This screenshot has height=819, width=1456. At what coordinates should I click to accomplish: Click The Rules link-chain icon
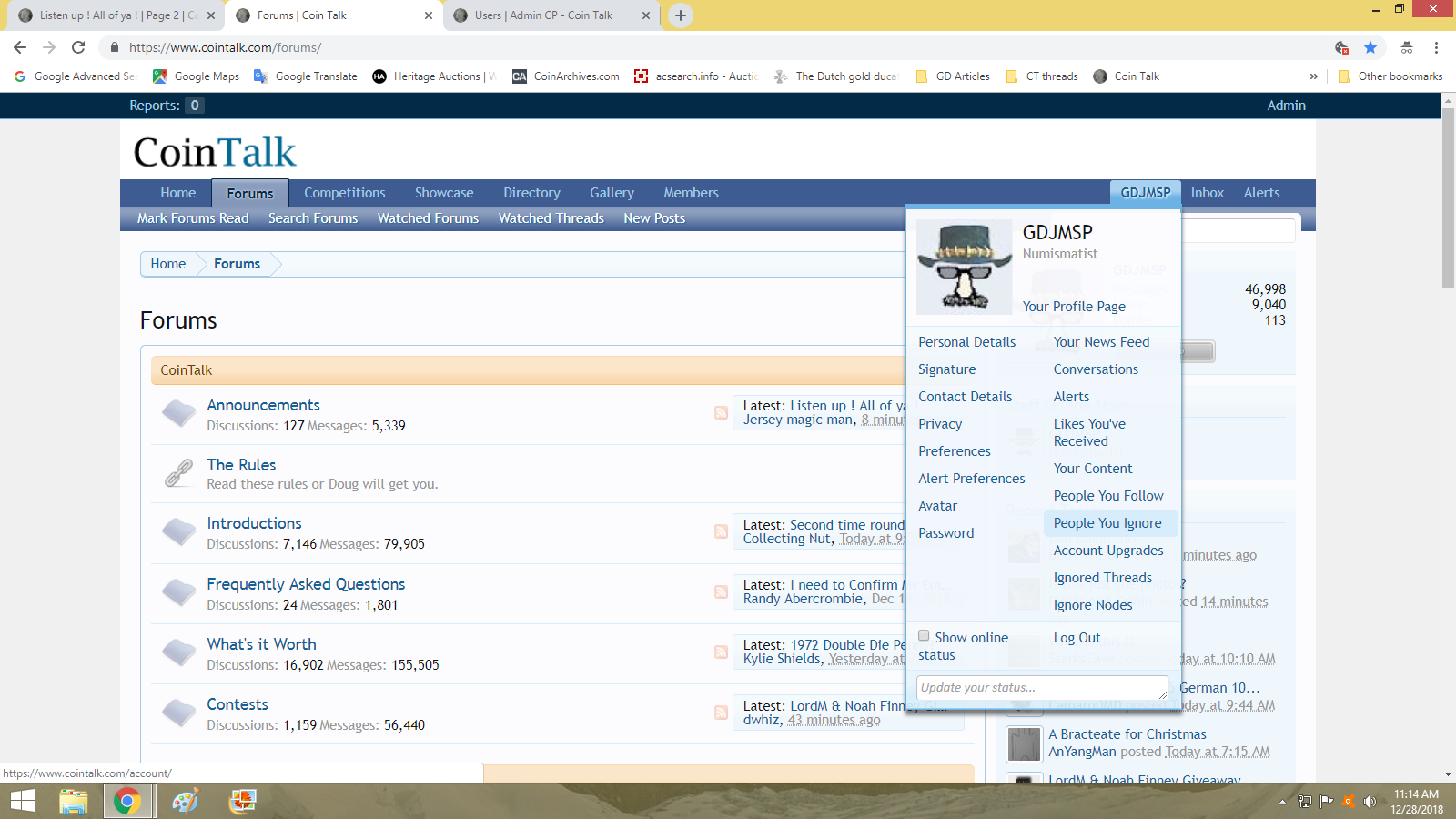coord(179,473)
